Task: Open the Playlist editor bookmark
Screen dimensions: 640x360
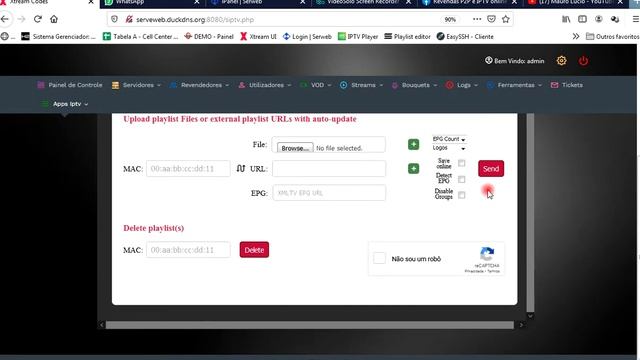Action: [x=407, y=36]
